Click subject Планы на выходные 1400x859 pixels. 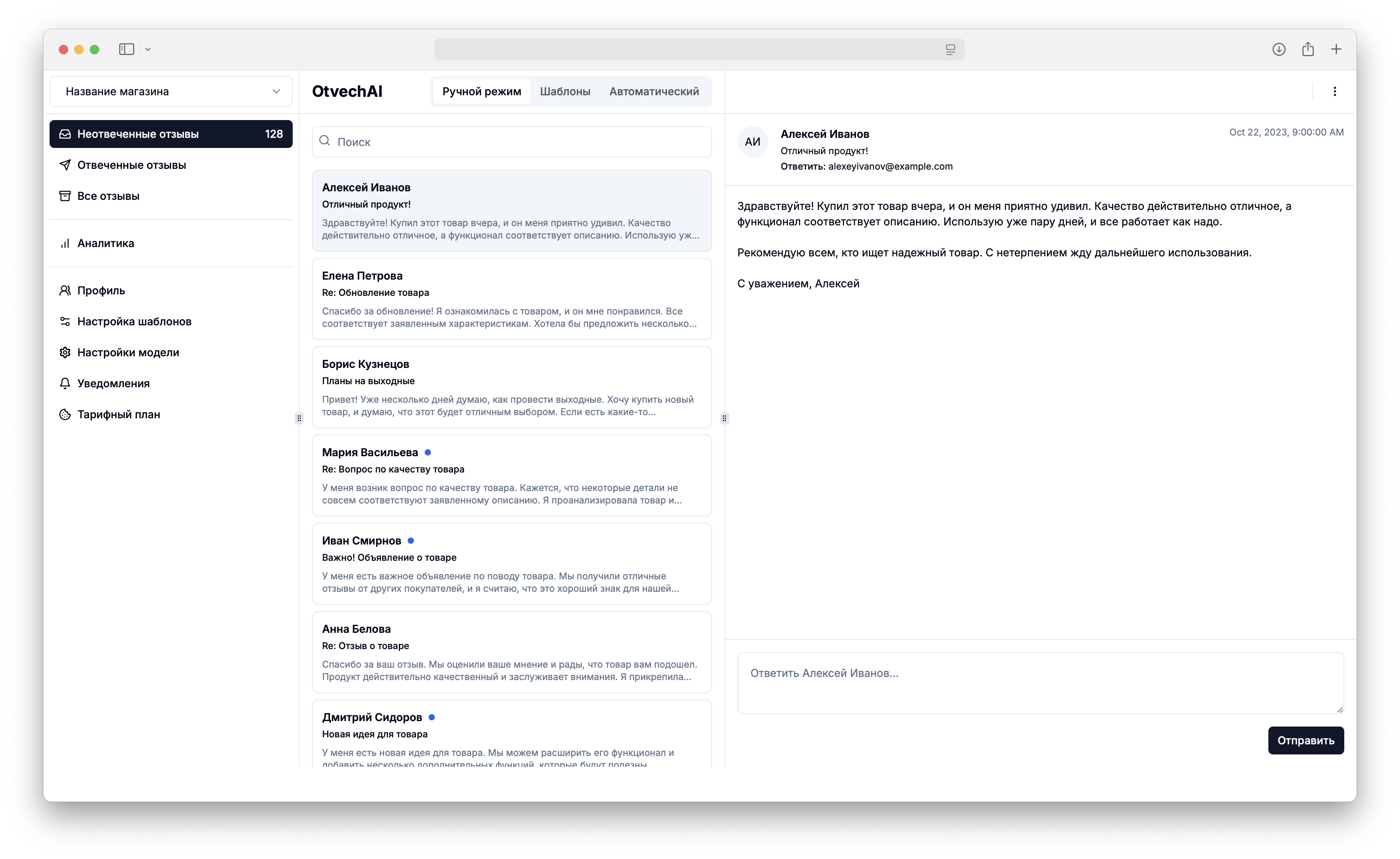tap(368, 381)
